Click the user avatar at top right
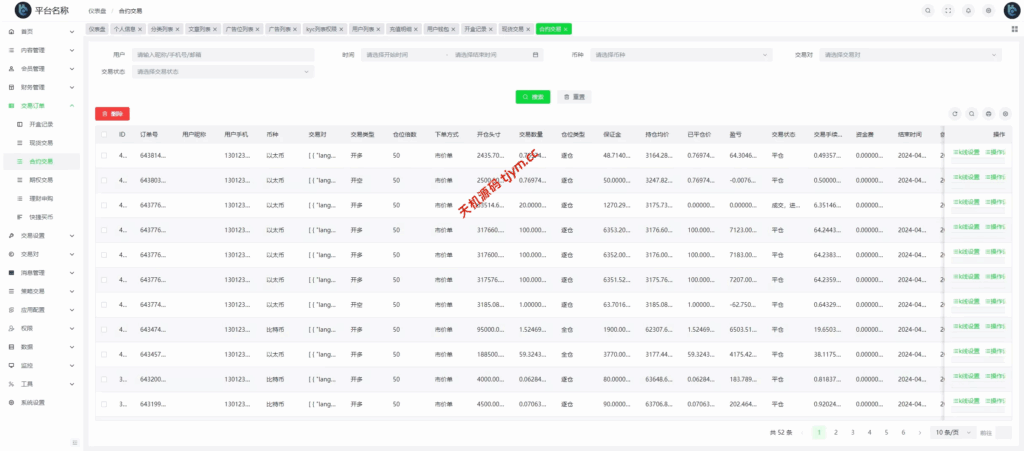 (x=1011, y=10)
